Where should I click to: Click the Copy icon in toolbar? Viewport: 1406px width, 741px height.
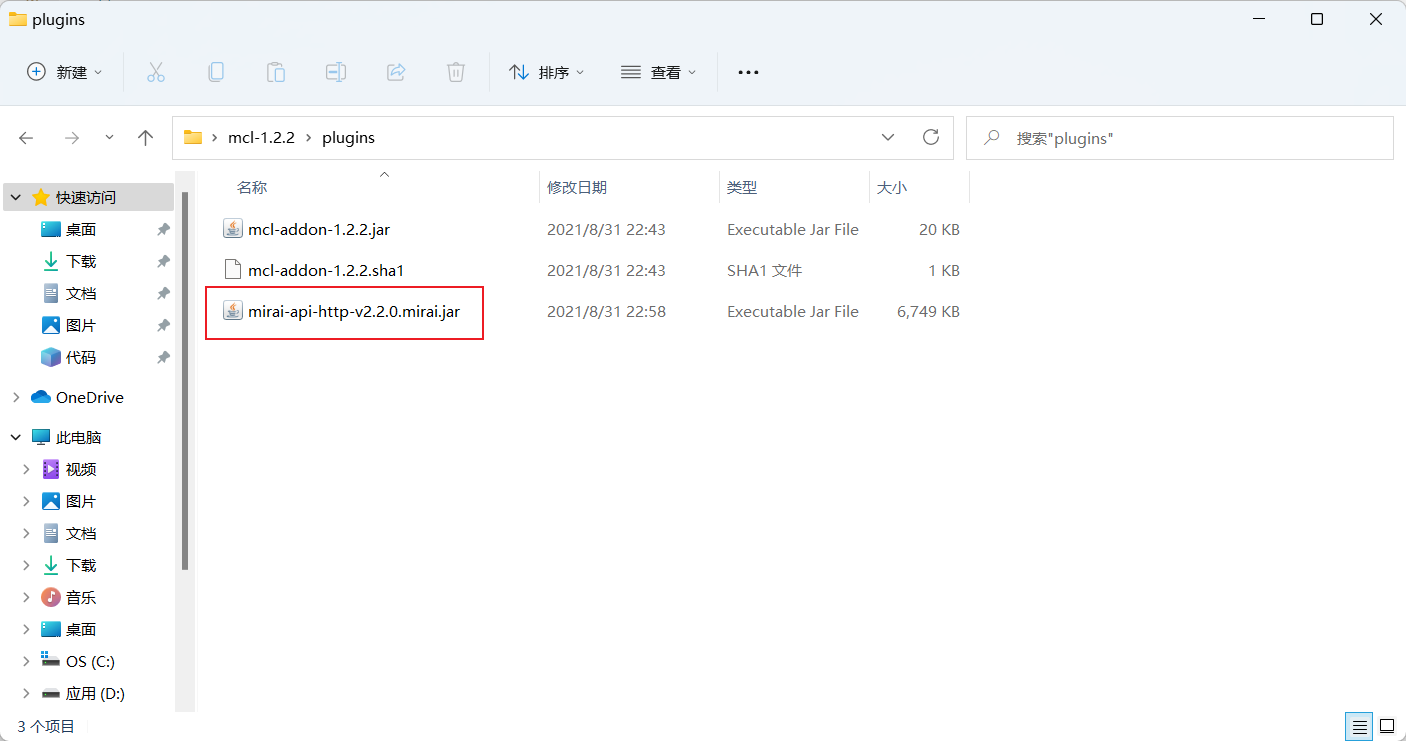215,72
